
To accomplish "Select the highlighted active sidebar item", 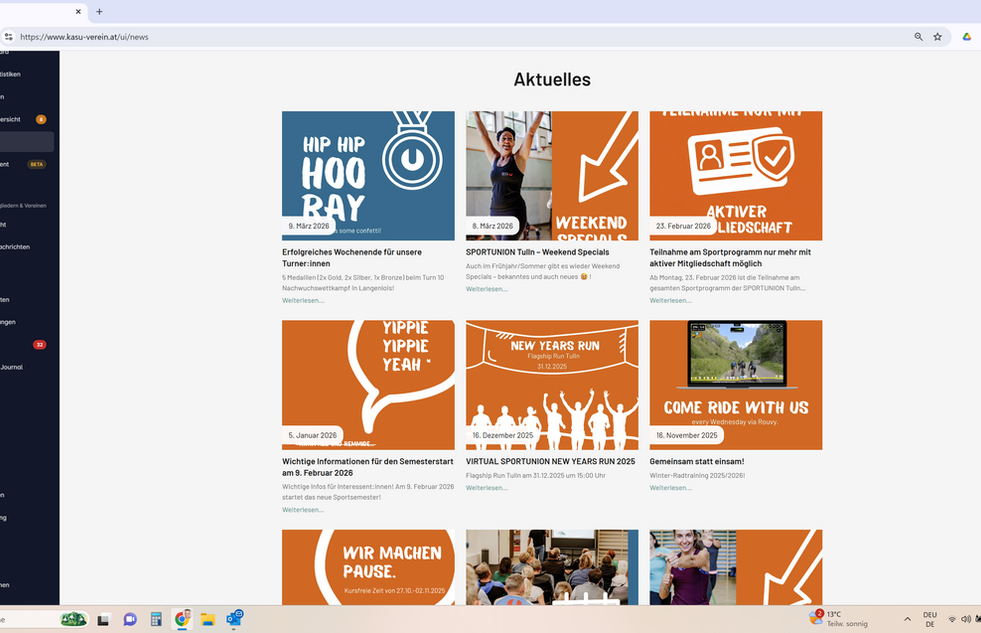I will tap(26, 142).
